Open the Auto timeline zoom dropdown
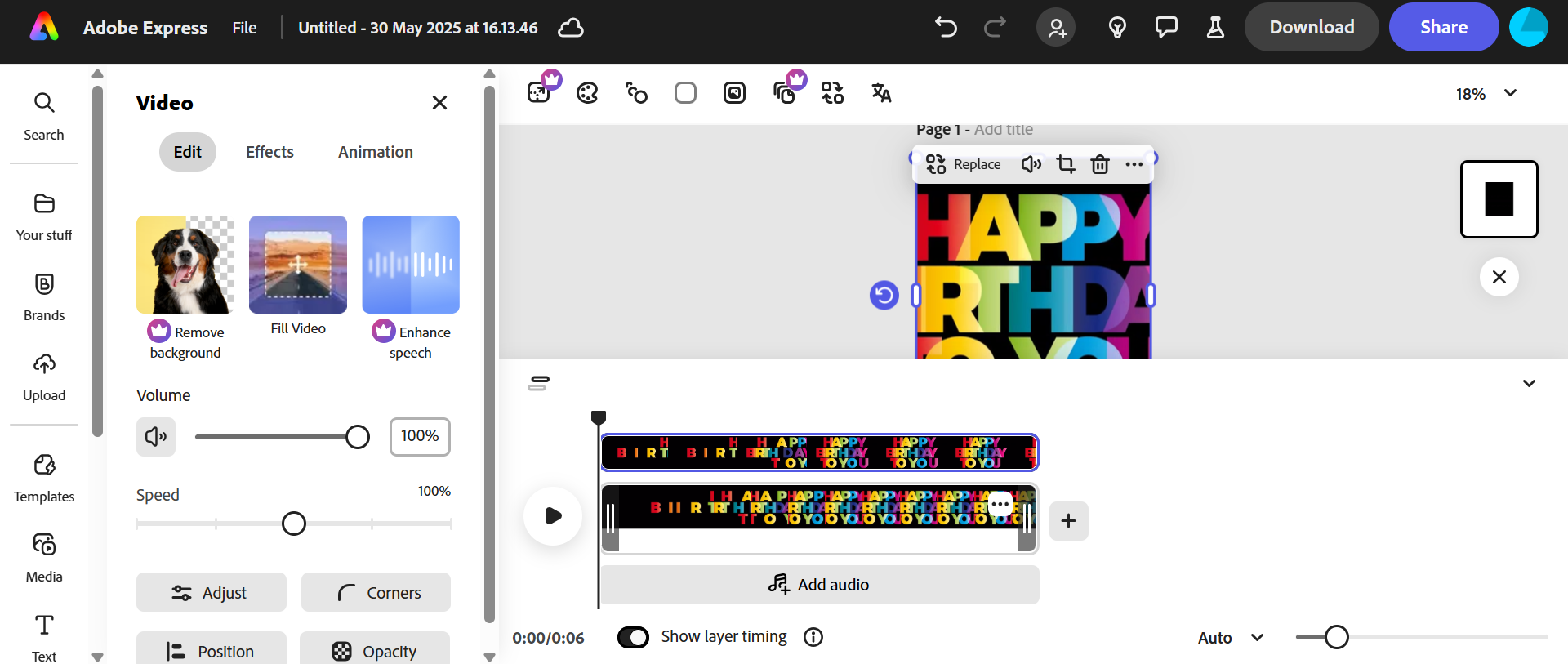The width and height of the screenshot is (1568, 664). 1231,638
